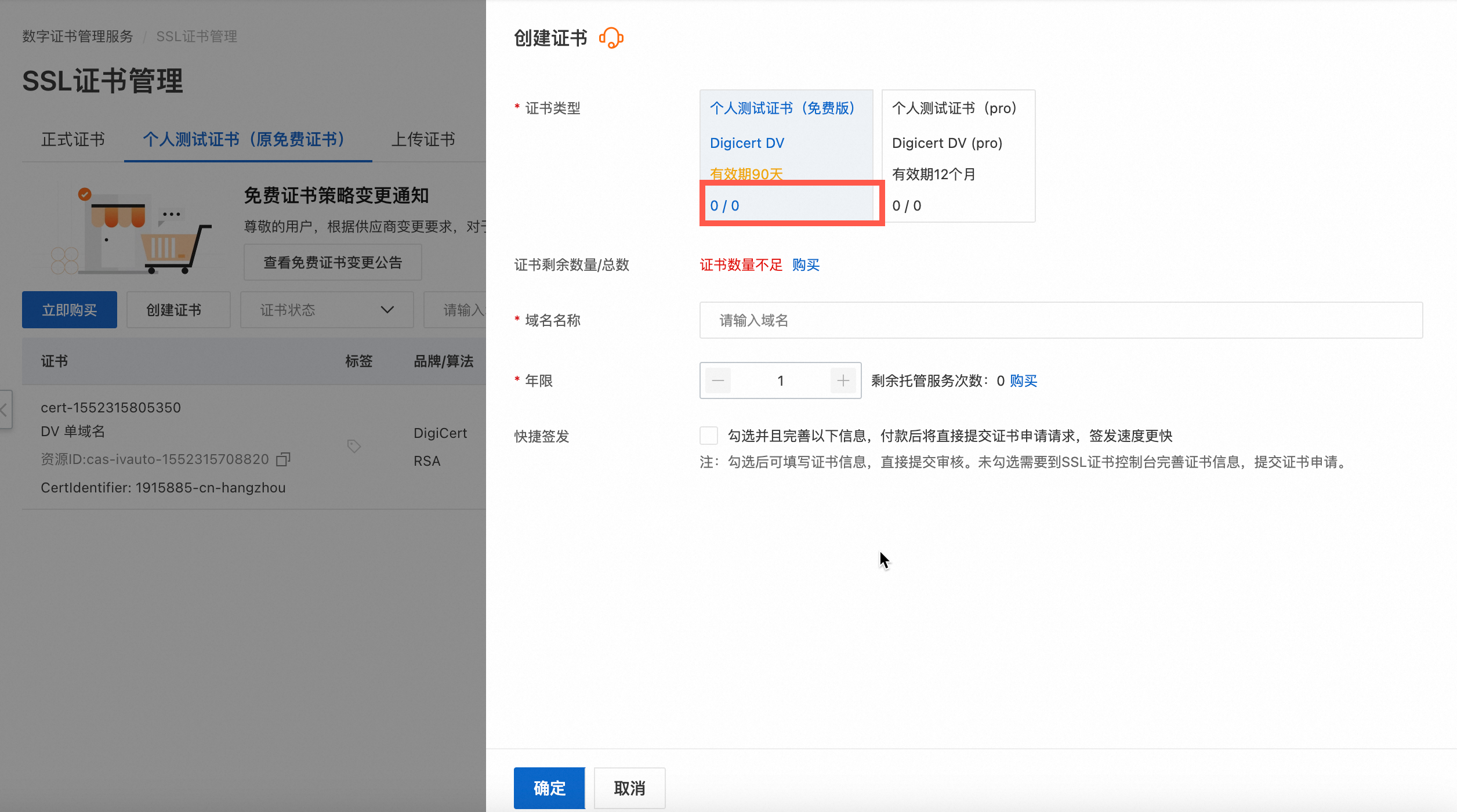Open 查看免费证书变更公告 announcement
Viewport: 1457px width, 812px height.
pyautogui.click(x=333, y=263)
